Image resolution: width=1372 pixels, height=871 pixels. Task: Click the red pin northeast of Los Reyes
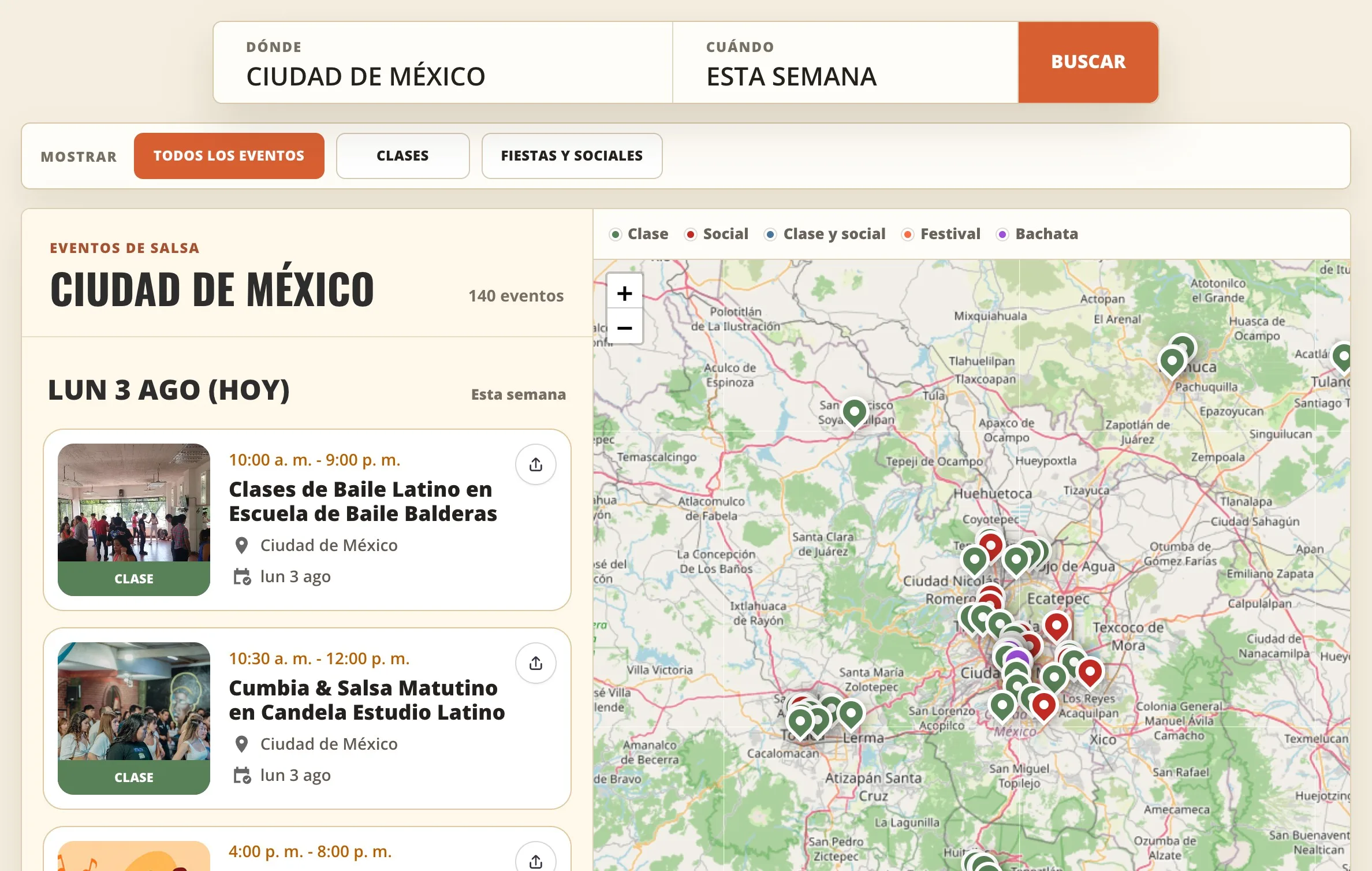pos(1090,672)
